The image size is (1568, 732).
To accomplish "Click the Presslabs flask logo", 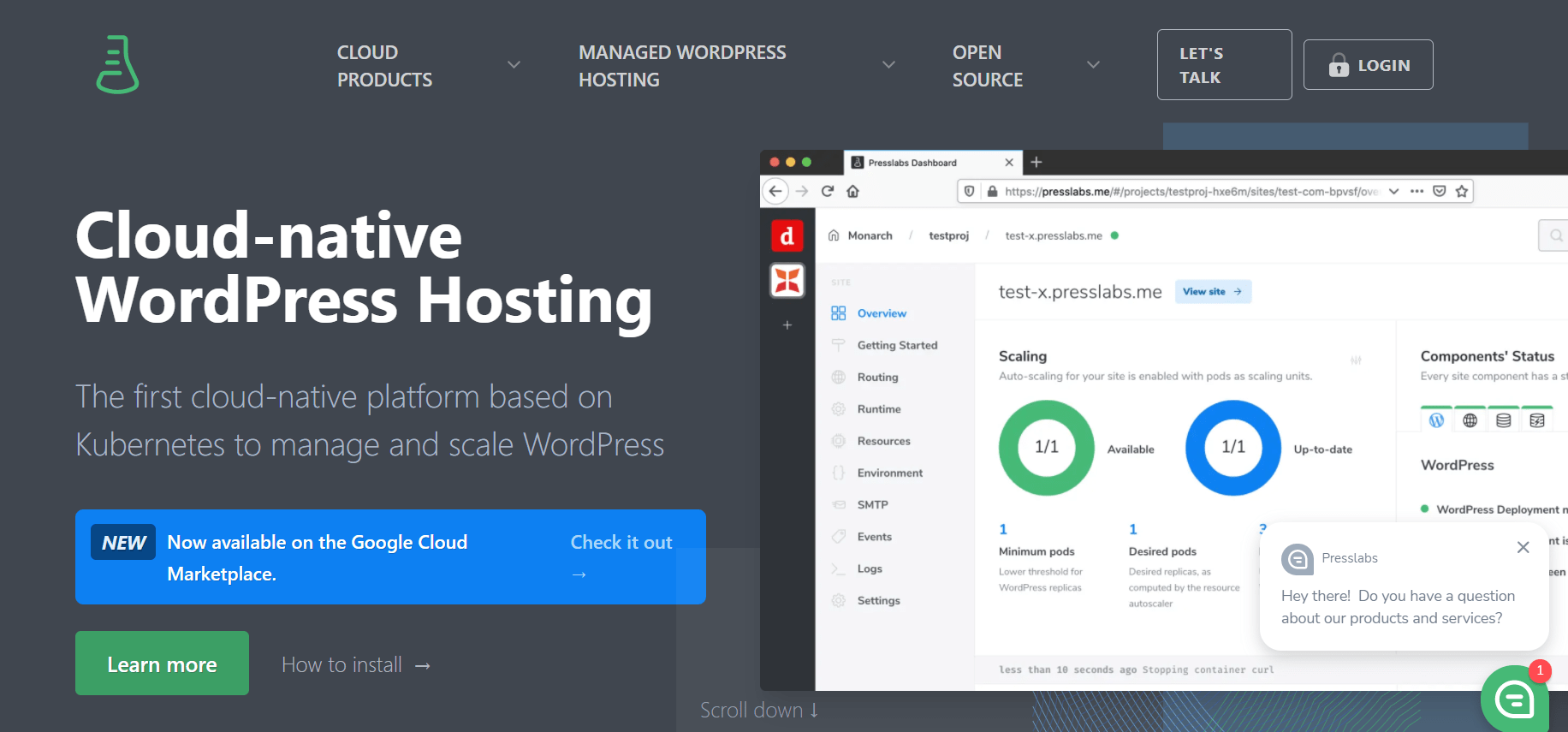I will pyautogui.click(x=117, y=64).
